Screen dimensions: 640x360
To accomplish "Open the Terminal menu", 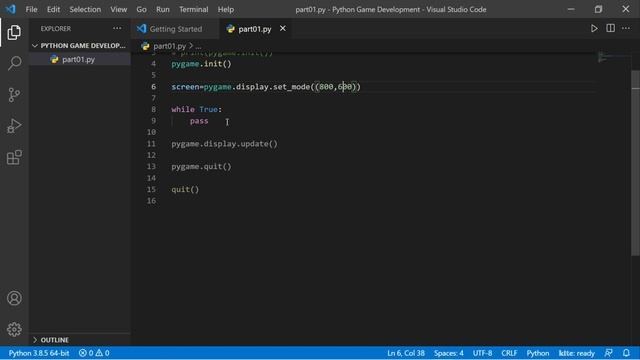I will point(193,9).
